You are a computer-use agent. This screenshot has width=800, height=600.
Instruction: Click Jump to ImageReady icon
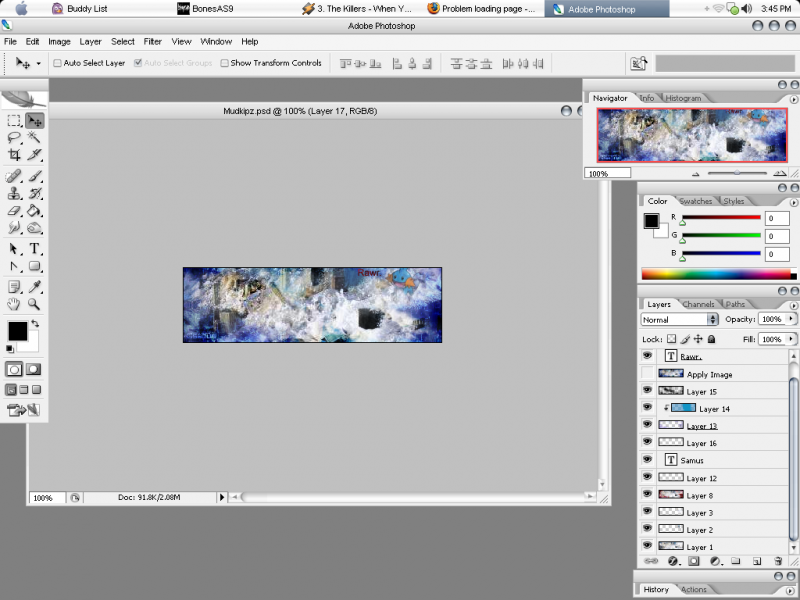(x=23, y=410)
